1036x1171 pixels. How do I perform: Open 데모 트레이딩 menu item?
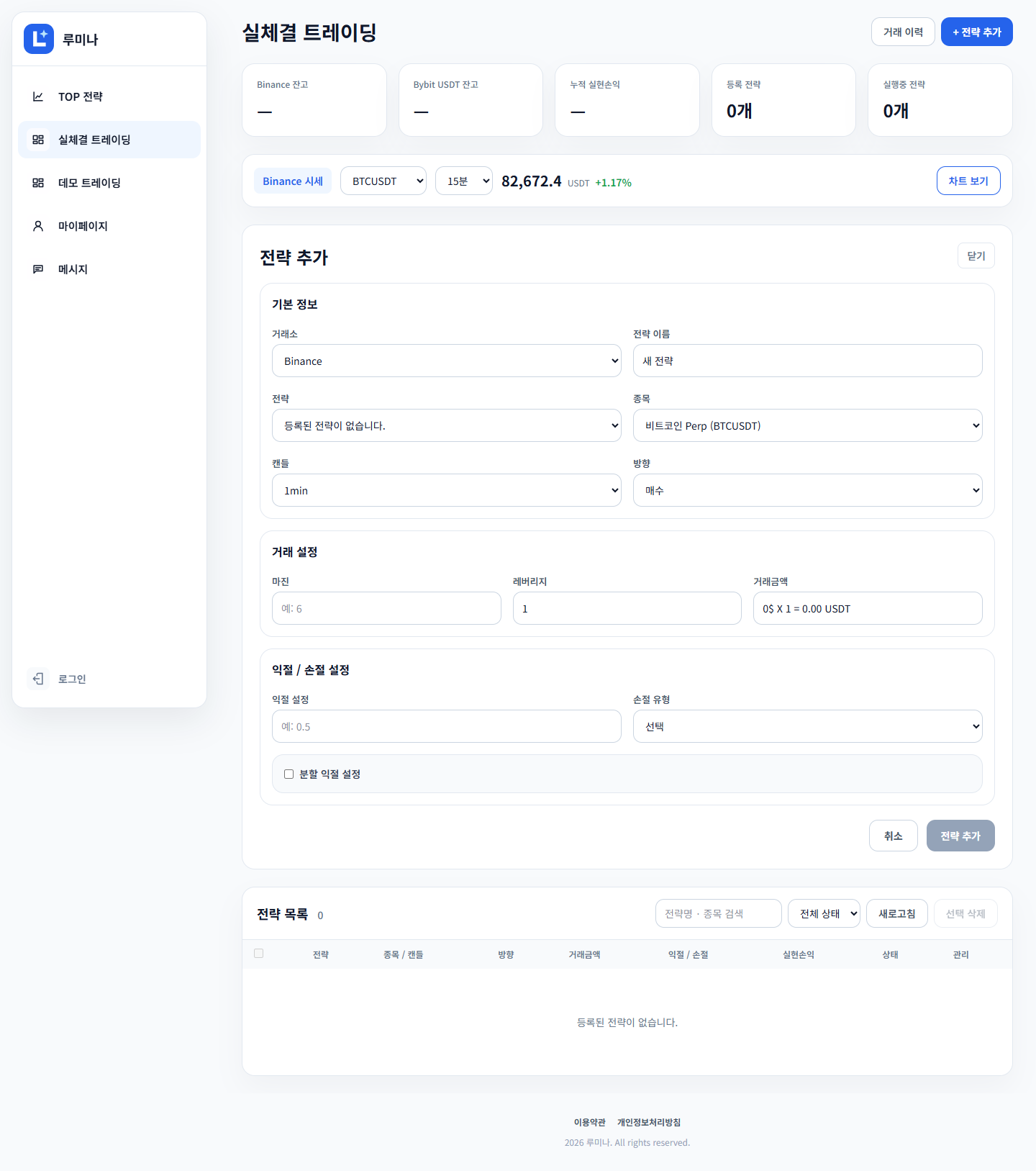(x=109, y=183)
